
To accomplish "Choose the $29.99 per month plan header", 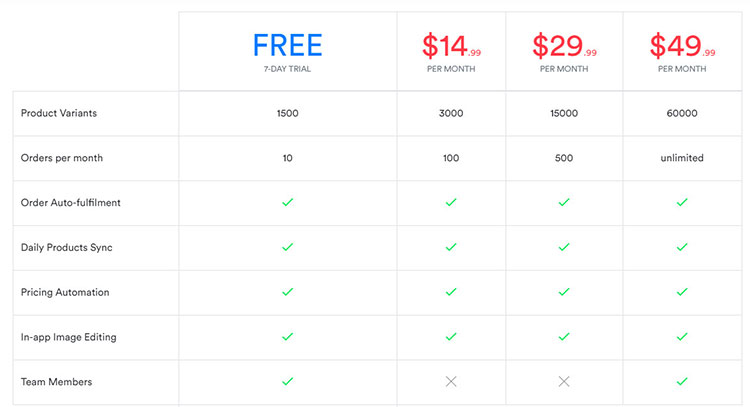I will 564,50.
